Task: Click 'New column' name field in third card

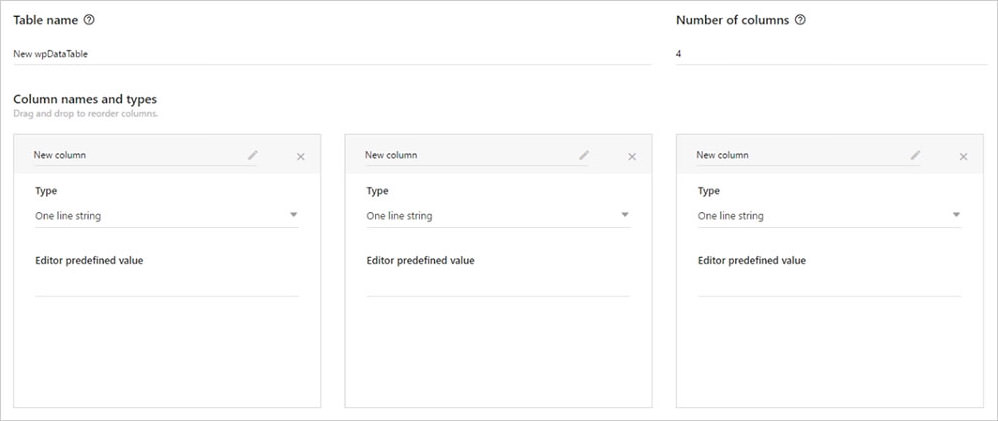Action: [808, 155]
